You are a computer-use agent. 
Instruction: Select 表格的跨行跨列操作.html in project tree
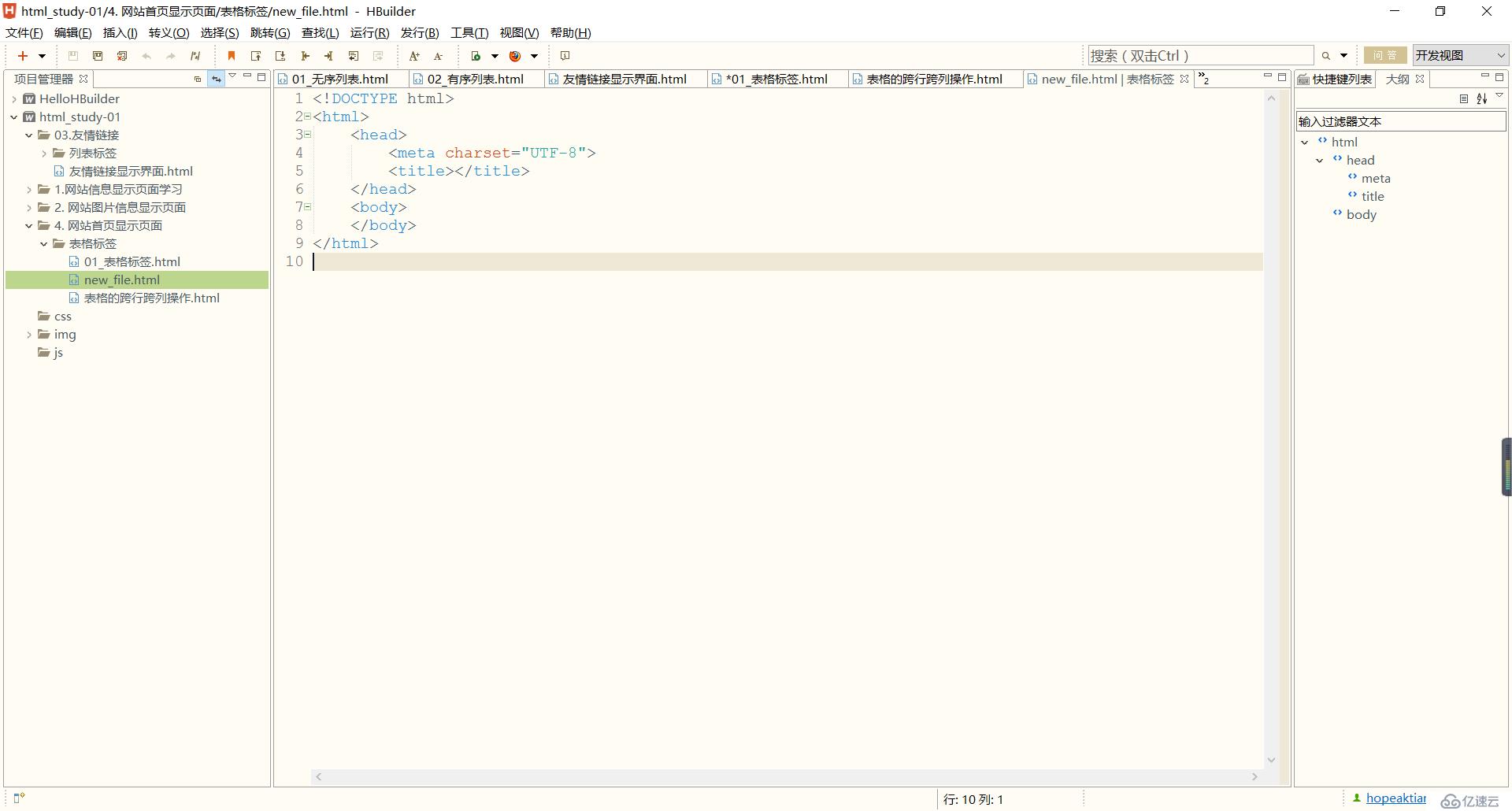tap(151, 298)
